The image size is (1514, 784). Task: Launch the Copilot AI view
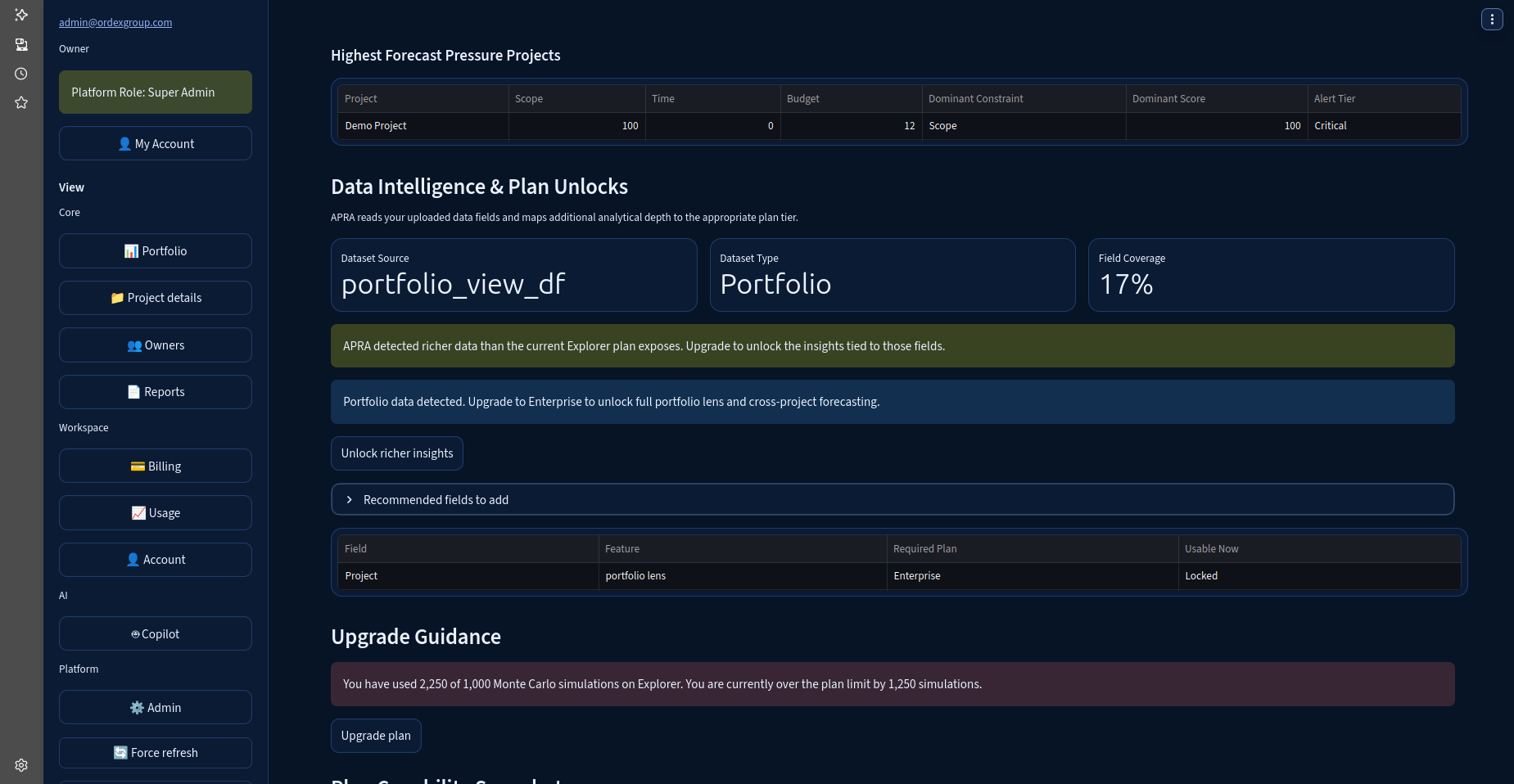pos(156,633)
